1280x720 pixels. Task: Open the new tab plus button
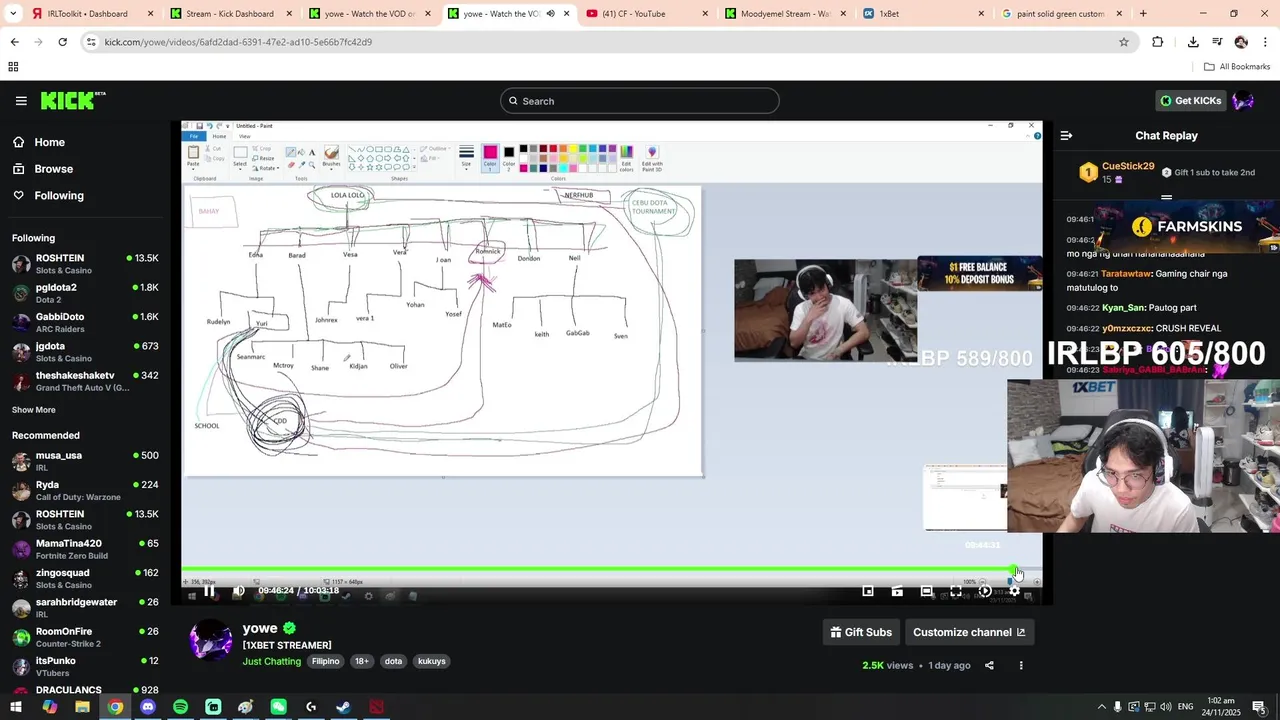pyautogui.click(x=1143, y=14)
